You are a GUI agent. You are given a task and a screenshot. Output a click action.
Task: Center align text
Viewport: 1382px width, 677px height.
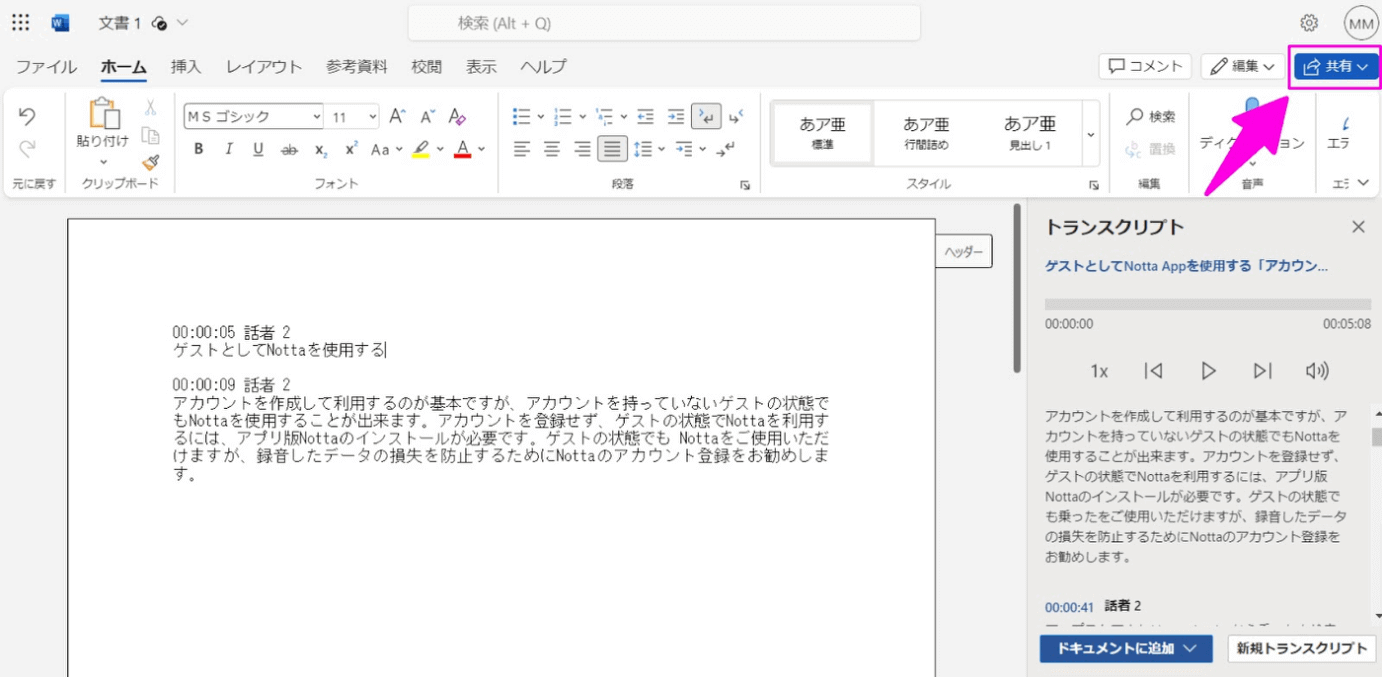point(551,150)
